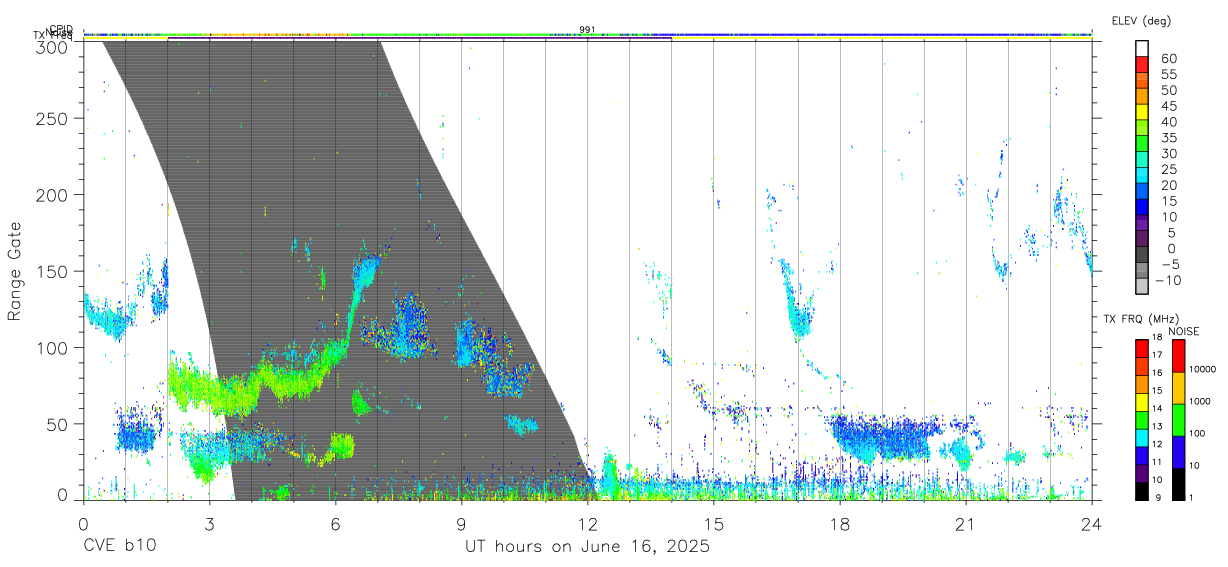The height and width of the screenshot is (567, 1228).
Task: Select the orange ELEV swatch between 45 and 50
Action: 1142,97
